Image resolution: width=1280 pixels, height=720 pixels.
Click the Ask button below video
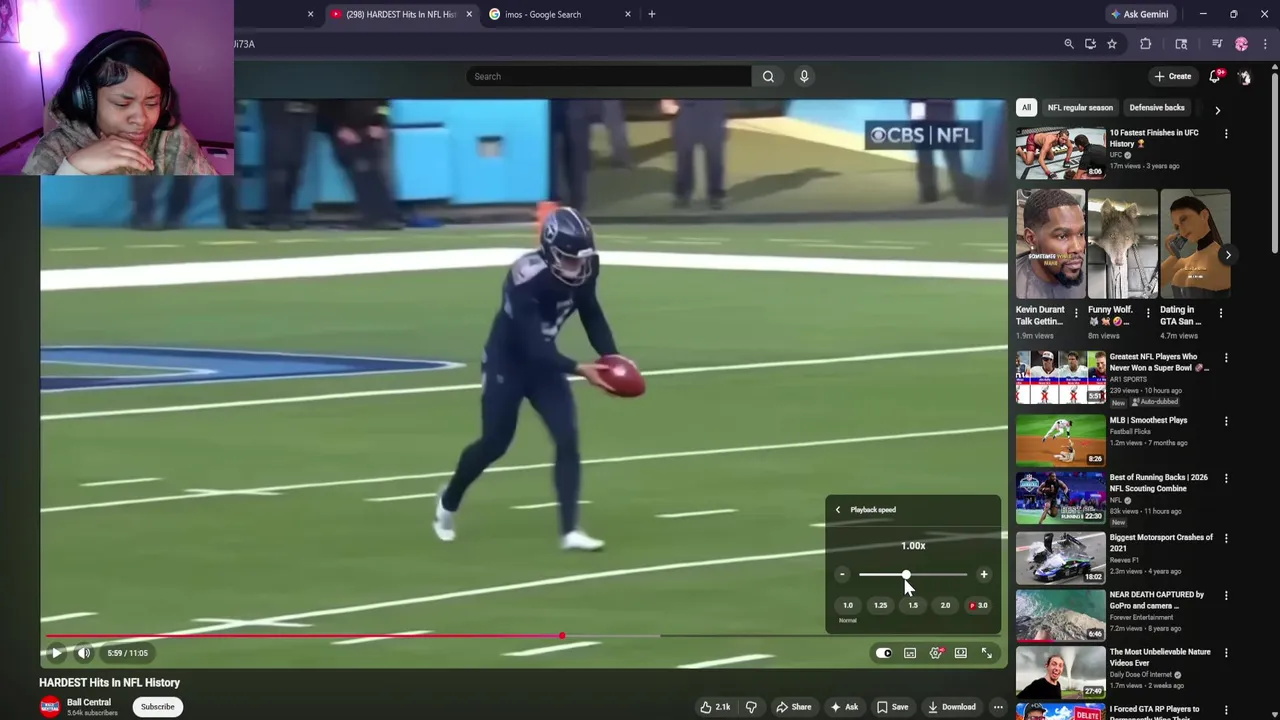pyautogui.click(x=845, y=707)
